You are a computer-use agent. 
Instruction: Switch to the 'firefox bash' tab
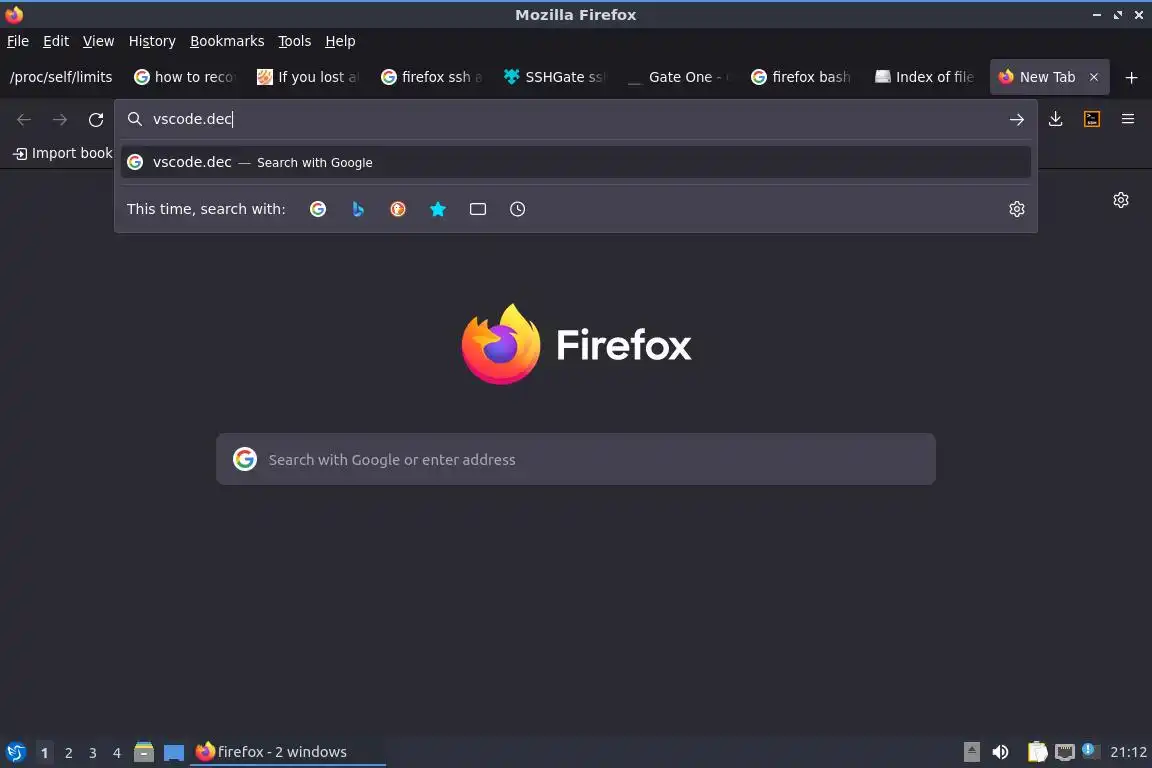click(x=801, y=77)
